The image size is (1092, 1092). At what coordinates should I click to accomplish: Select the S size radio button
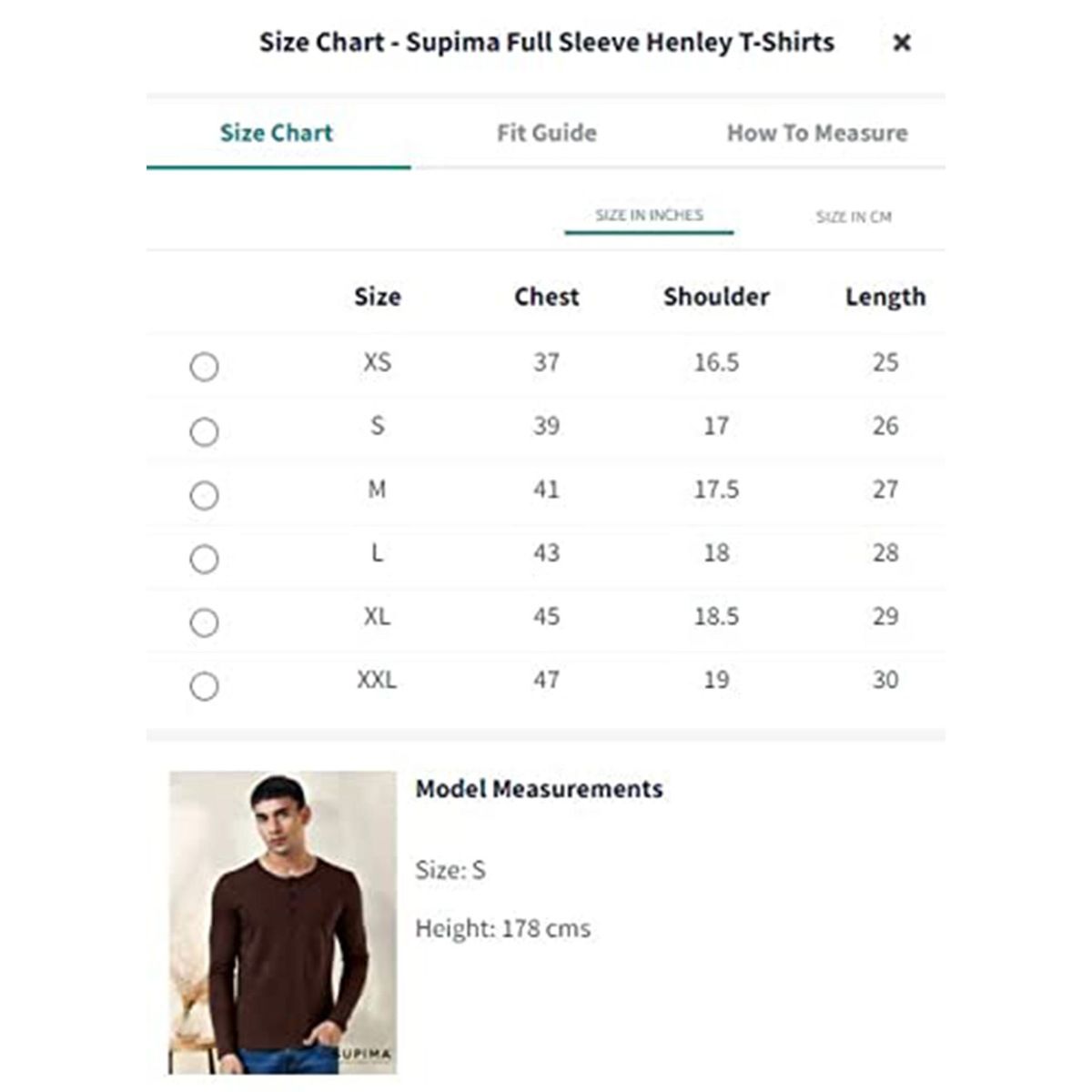(x=204, y=431)
